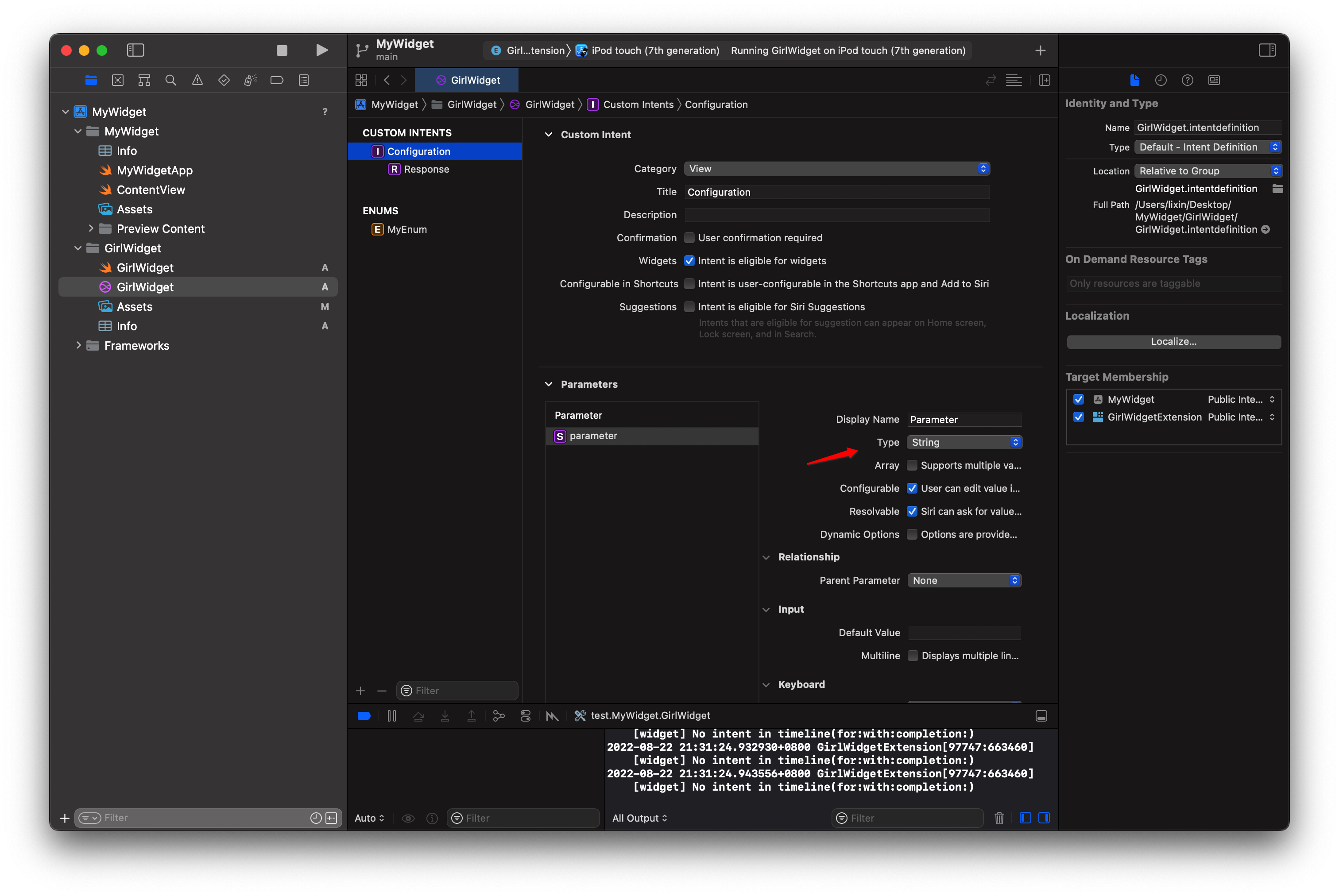Viewport: 1339px width, 896px height.
Task: Click the intent Description text field
Action: point(837,215)
